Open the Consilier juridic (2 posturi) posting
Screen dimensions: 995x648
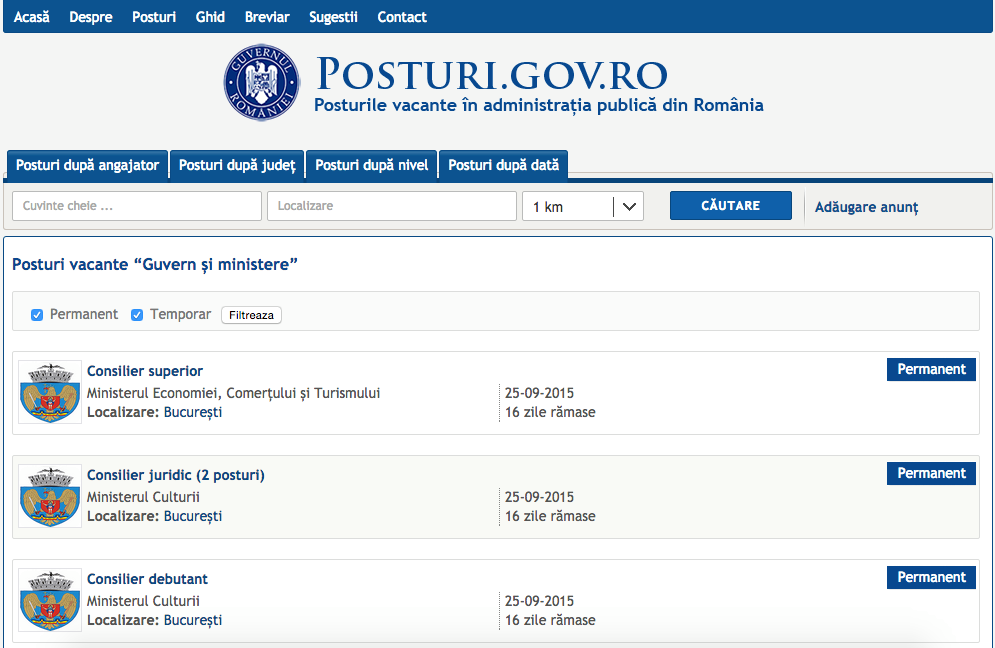pos(176,475)
